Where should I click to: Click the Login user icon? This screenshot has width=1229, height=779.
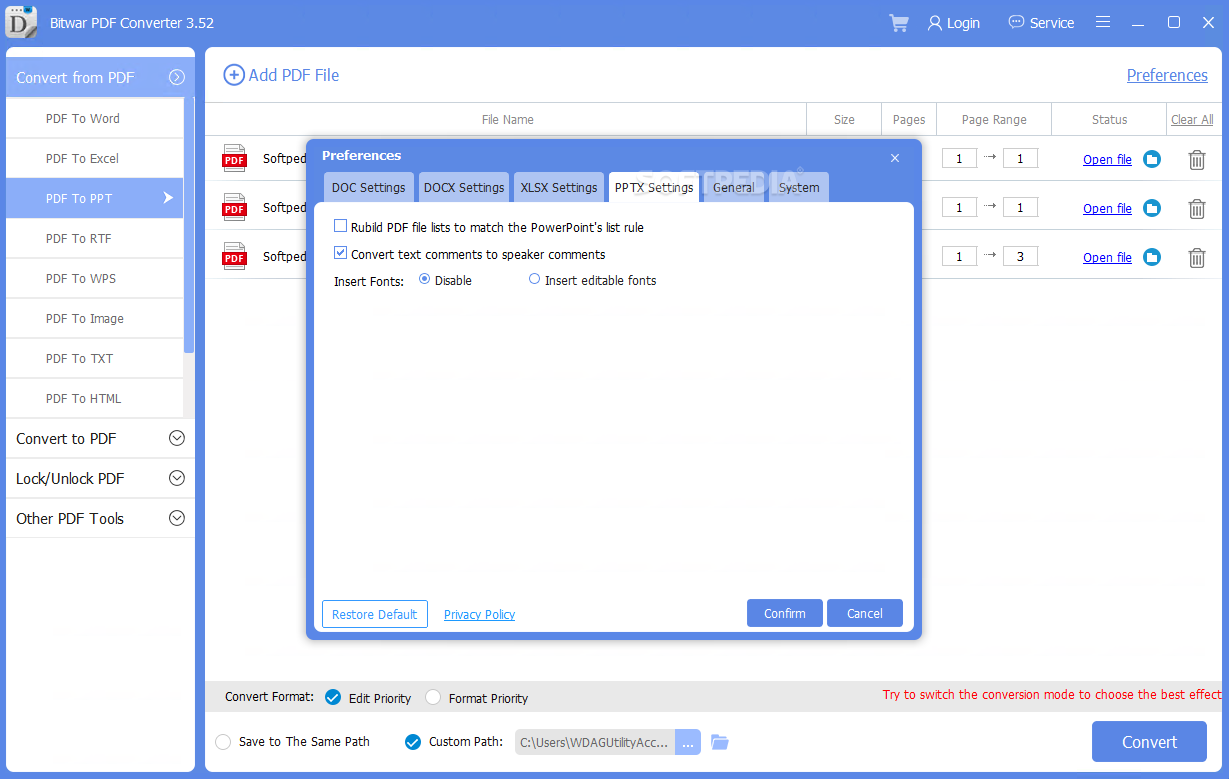point(935,23)
